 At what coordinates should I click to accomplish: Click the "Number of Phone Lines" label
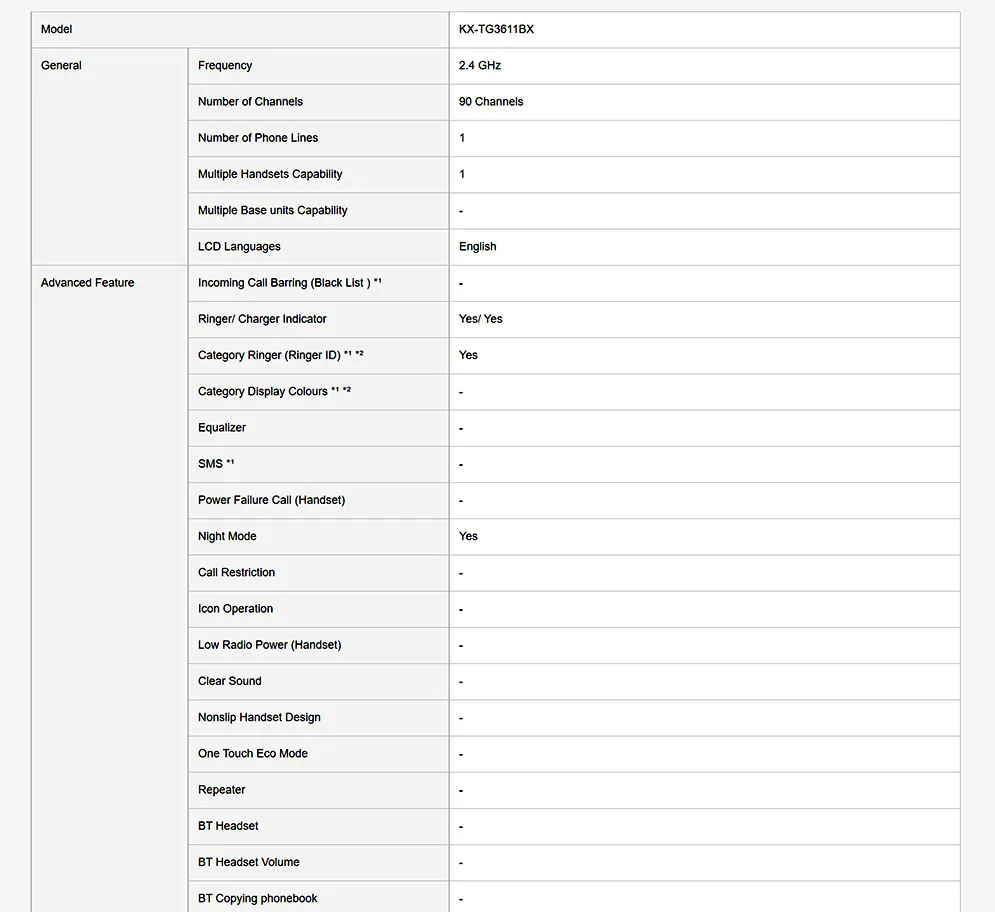click(x=258, y=138)
